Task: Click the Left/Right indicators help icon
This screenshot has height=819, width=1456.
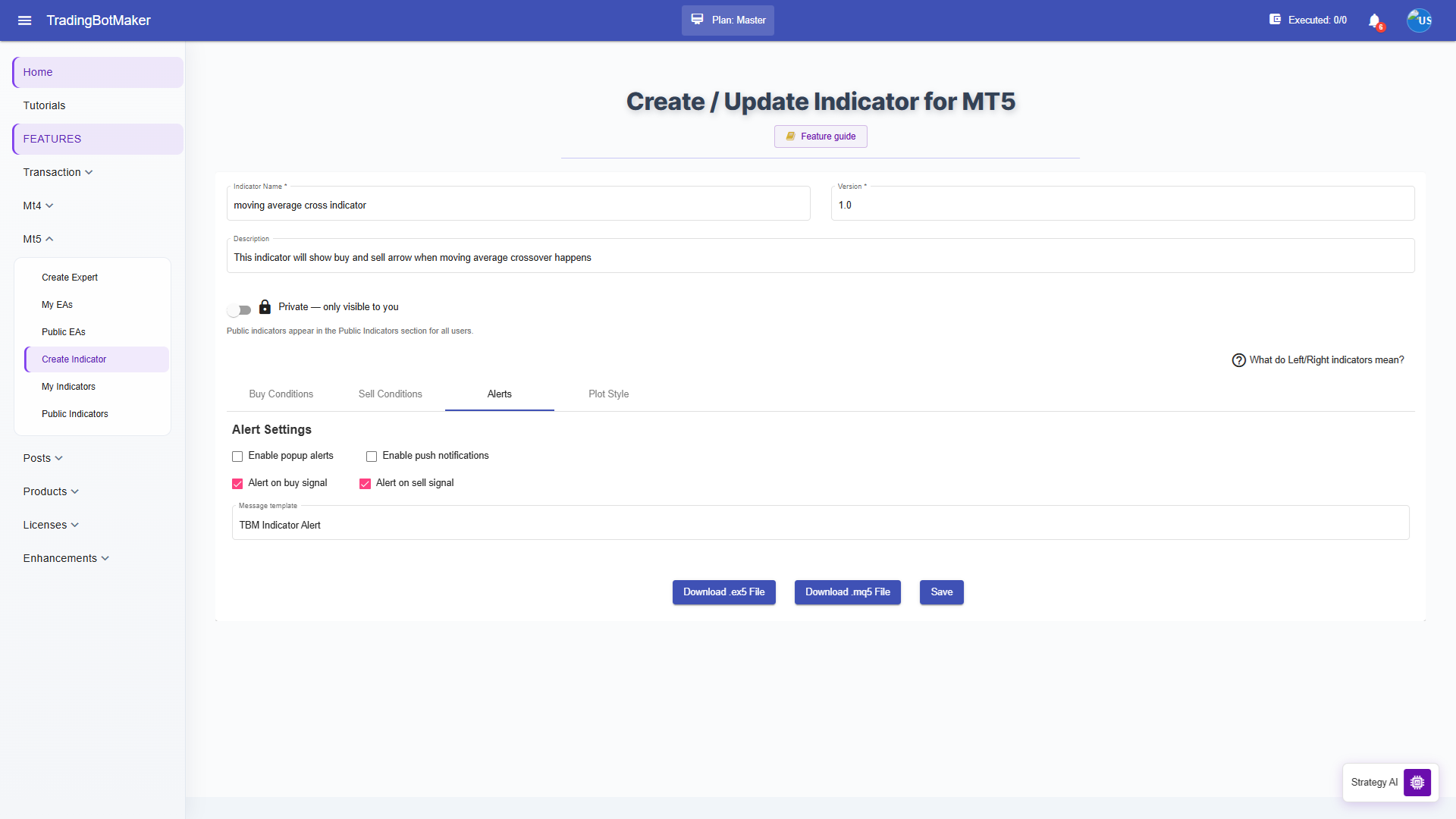Action: pos(1238,360)
